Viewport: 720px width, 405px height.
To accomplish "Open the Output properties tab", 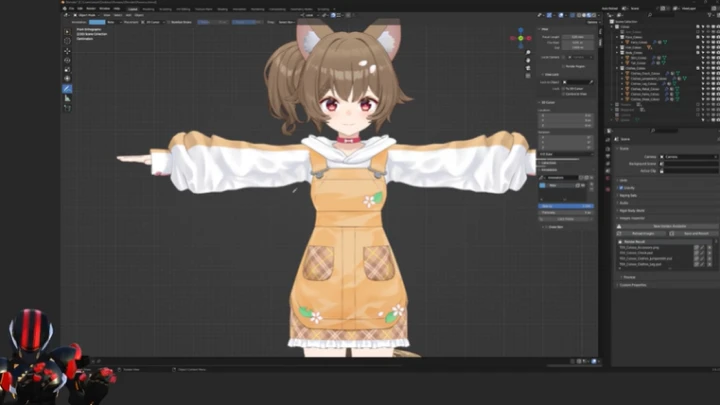I will pos(608,156).
